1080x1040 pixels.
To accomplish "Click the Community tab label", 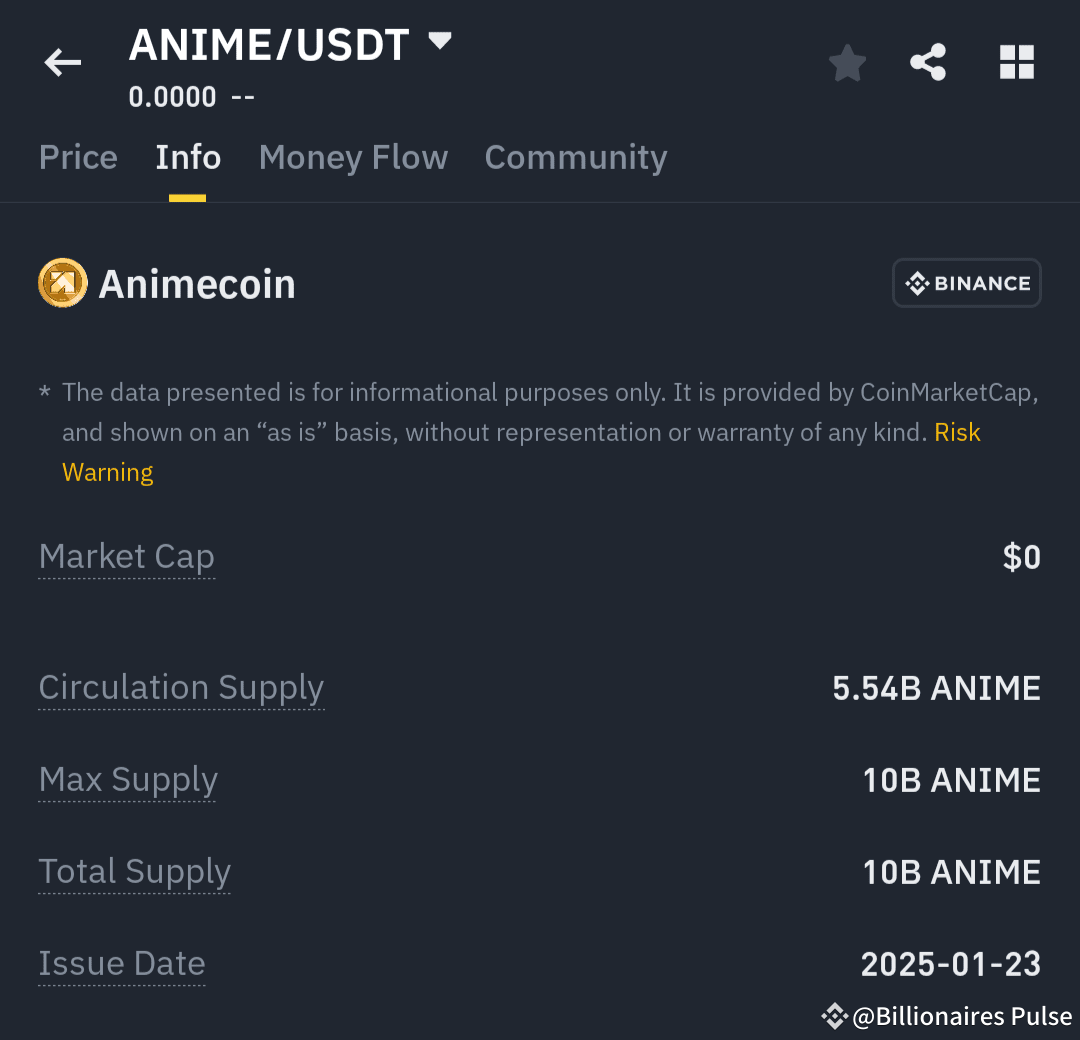I will (575, 157).
